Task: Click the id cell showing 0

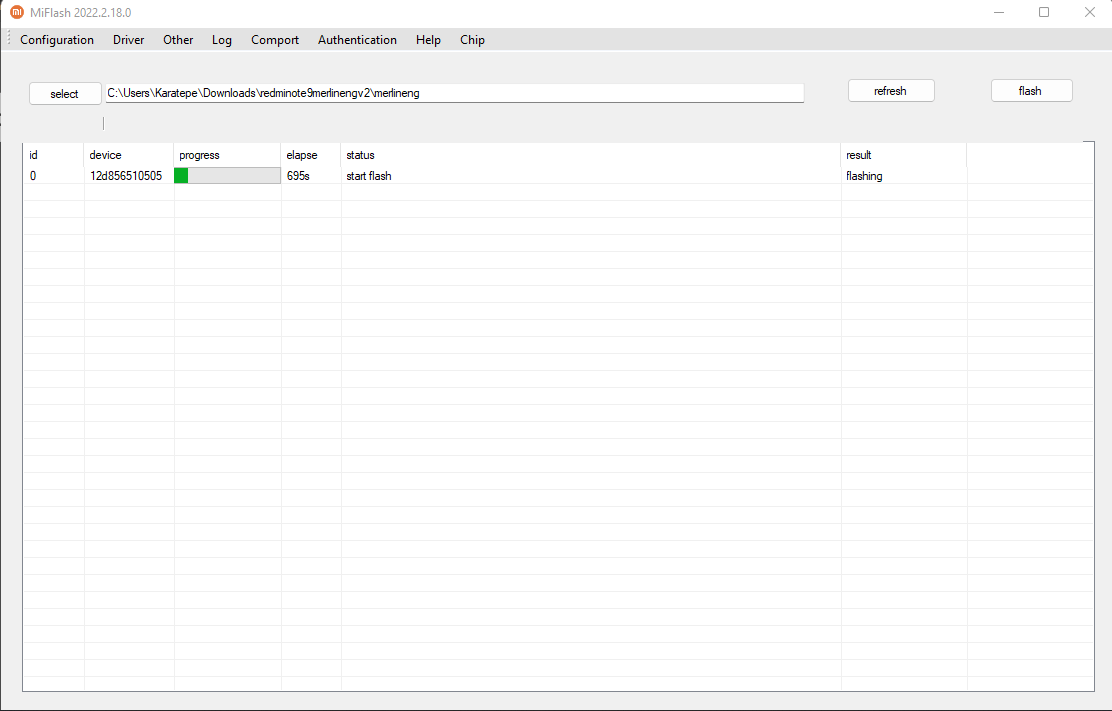Action: [x=54, y=176]
